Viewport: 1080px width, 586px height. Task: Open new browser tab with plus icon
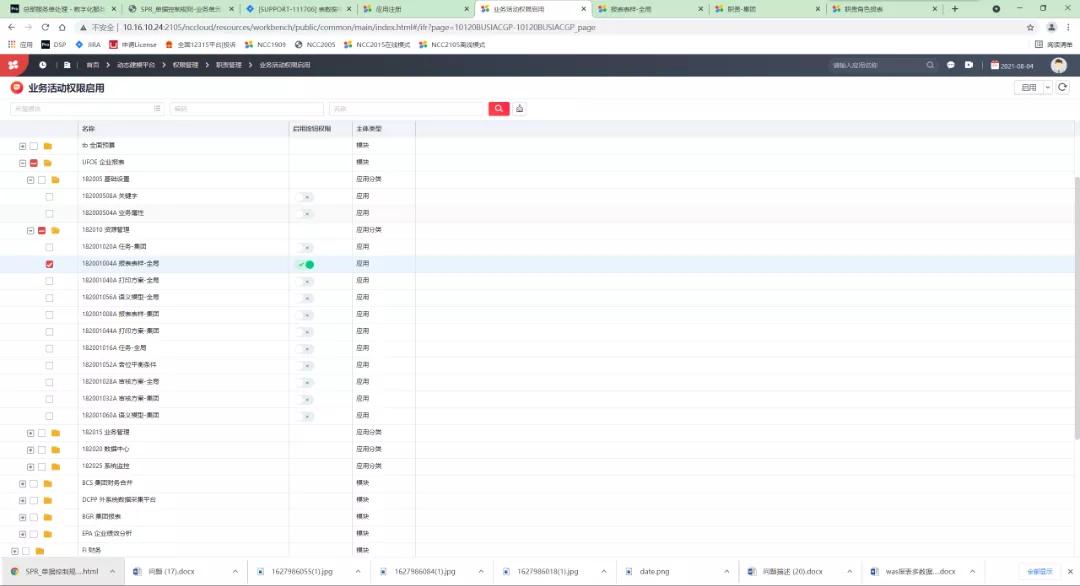coord(955,9)
